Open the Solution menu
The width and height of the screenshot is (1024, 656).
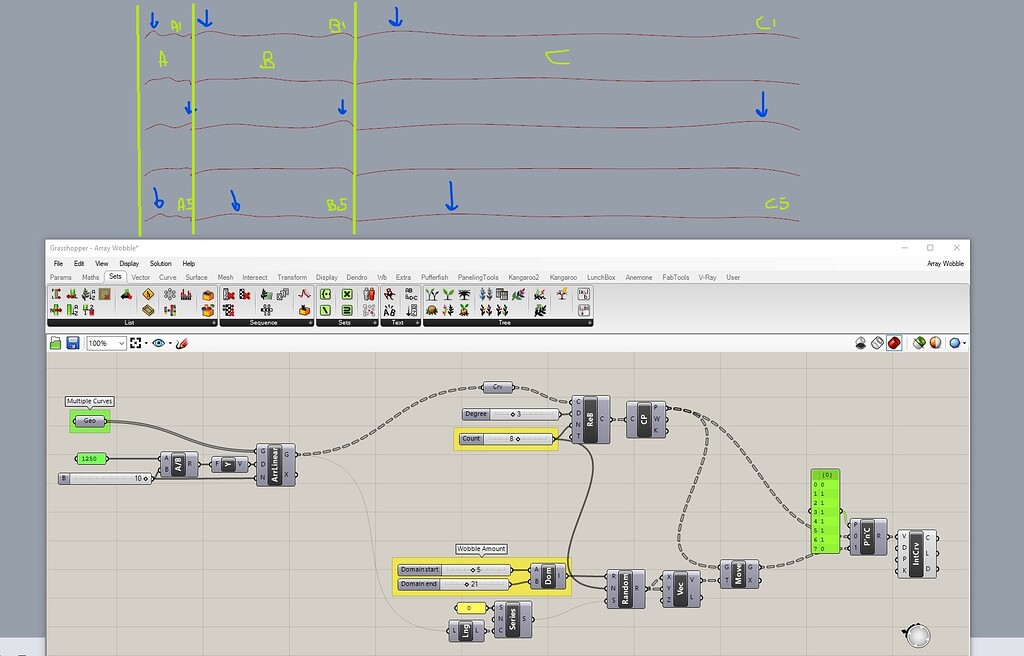pos(162,263)
